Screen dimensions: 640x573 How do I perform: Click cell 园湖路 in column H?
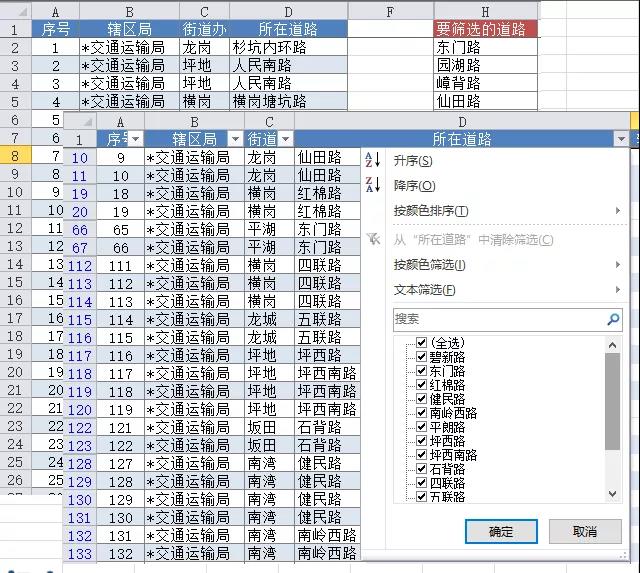click(486, 65)
